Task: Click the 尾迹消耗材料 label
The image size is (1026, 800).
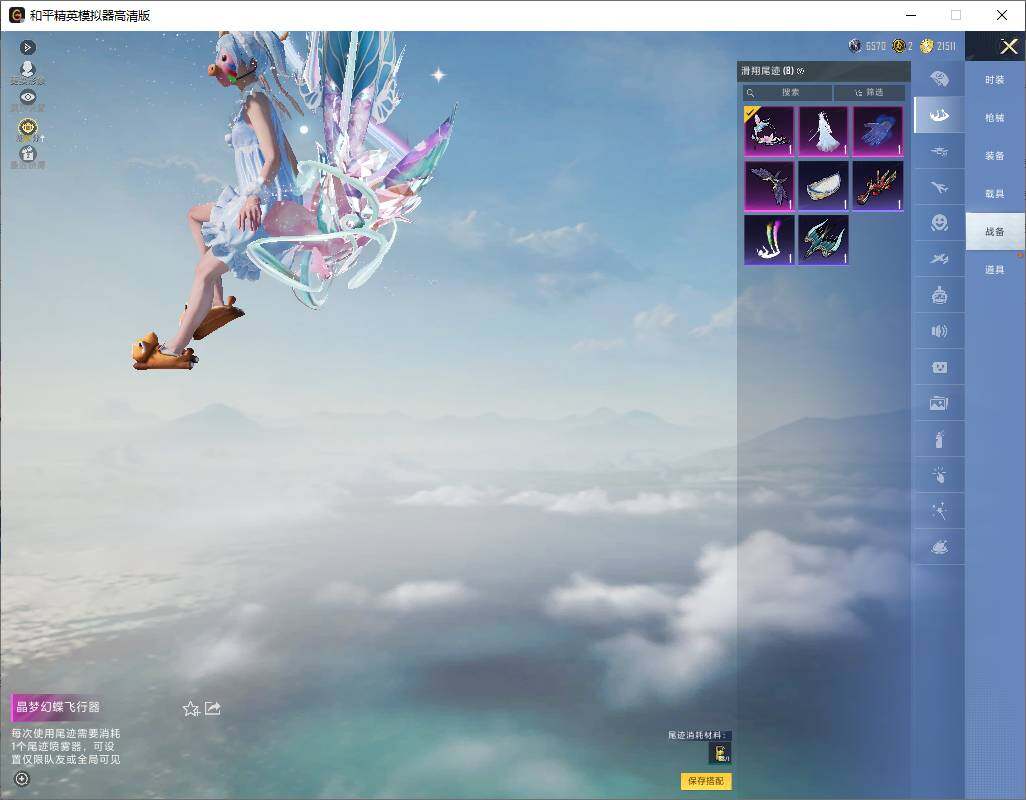Action: point(697,735)
